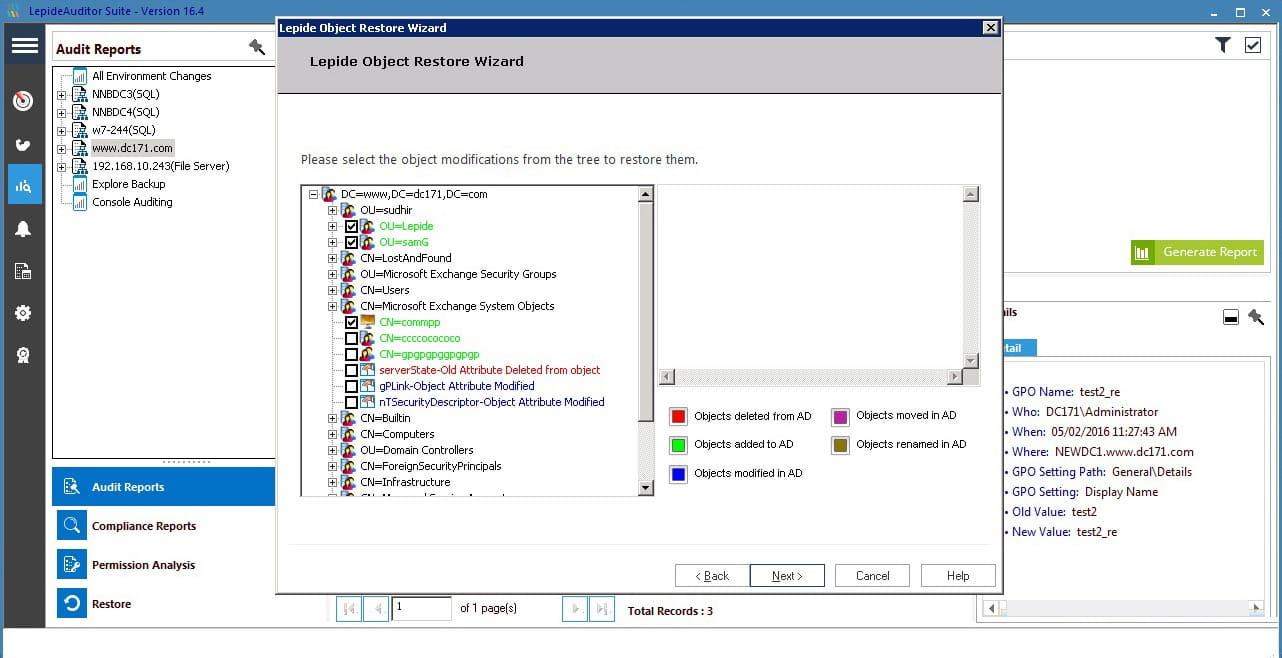Expand the CN=Builtin tree node
Screen dimensions: 1282x658
(333, 419)
